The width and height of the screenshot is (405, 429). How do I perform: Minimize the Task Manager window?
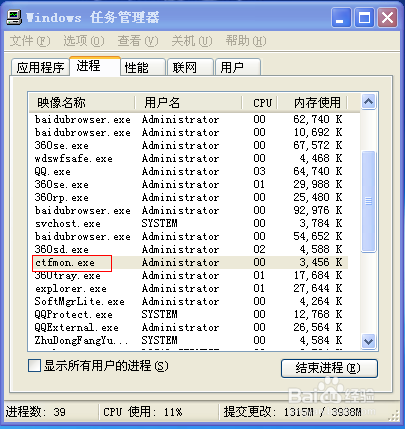point(341,17)
